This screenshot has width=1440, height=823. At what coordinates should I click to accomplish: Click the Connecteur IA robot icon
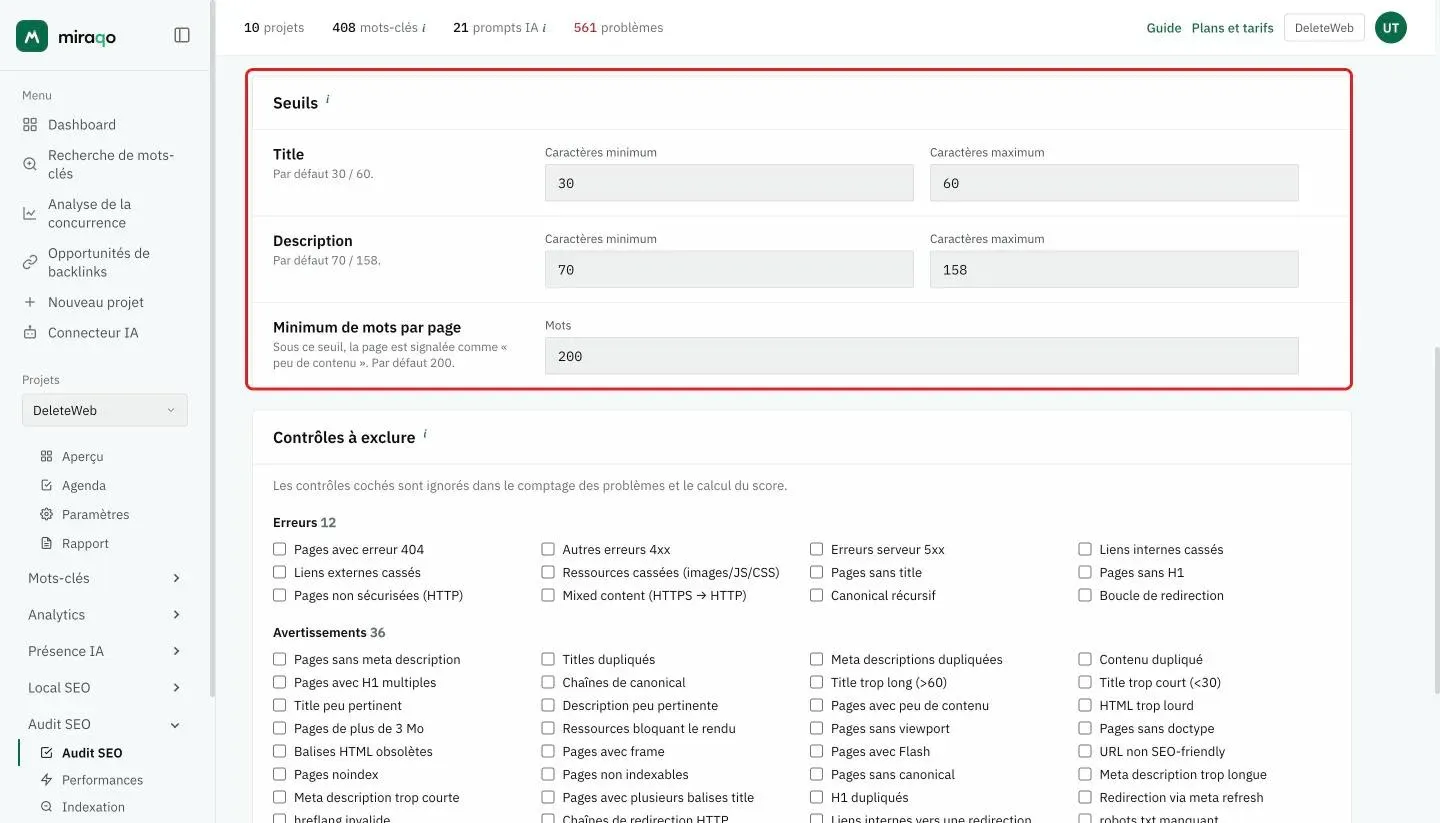click(x=30, y=333)
